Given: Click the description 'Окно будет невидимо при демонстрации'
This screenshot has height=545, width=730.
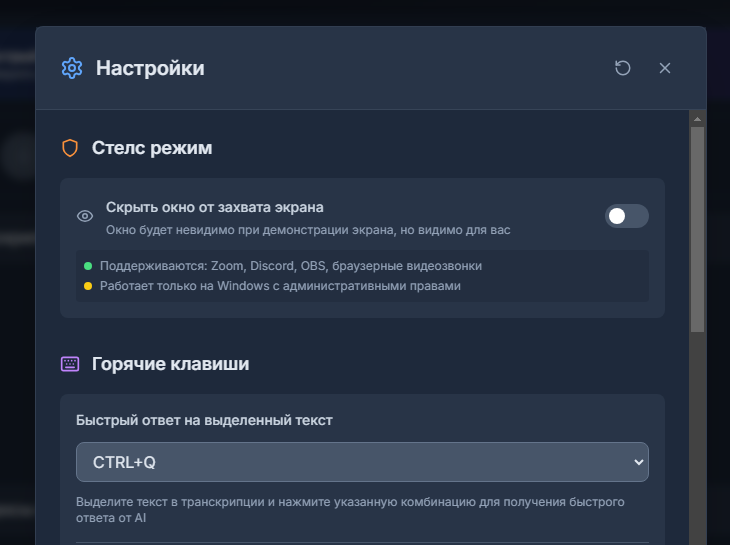Looking at the screenshot, I should (x=308, y=230).
